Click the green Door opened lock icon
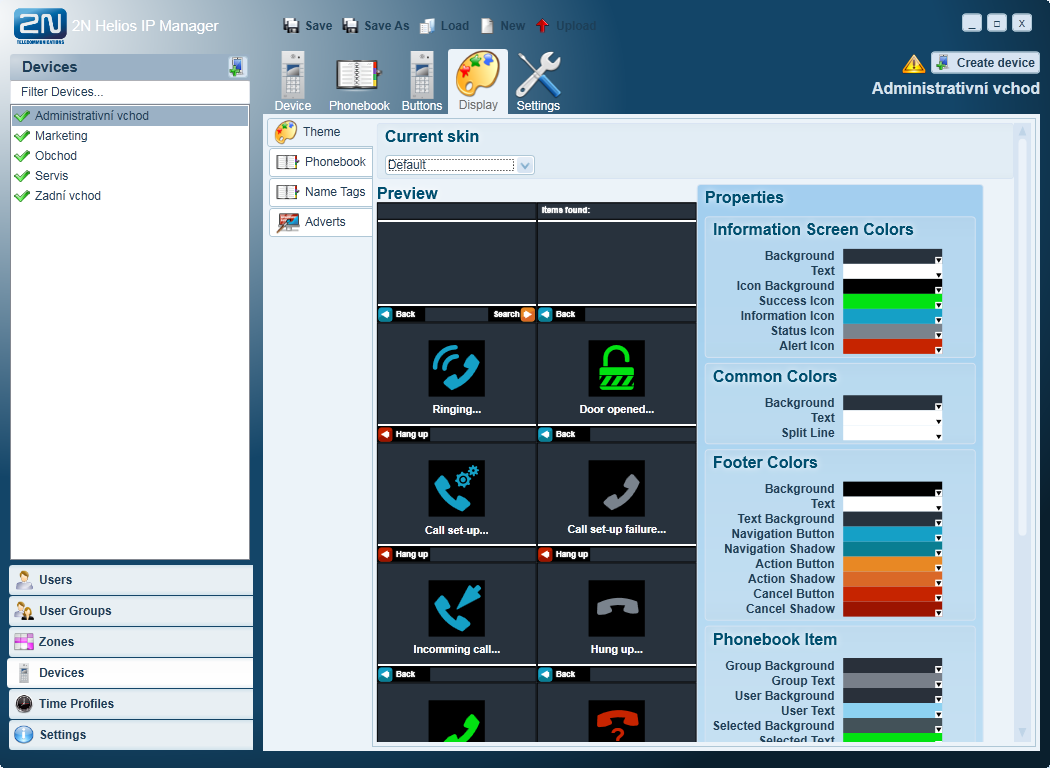The image size is (1050, 768). pos(617,368)
